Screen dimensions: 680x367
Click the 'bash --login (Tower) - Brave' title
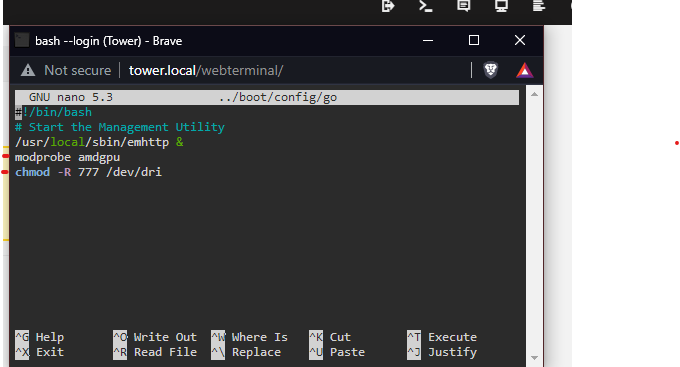point(108,41)
